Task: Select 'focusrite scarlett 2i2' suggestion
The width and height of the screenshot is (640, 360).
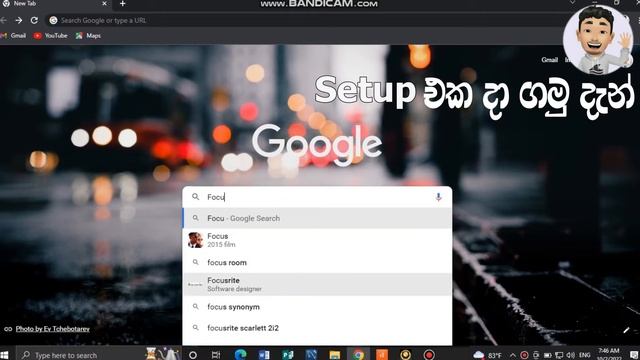Action: click(317, 328)
